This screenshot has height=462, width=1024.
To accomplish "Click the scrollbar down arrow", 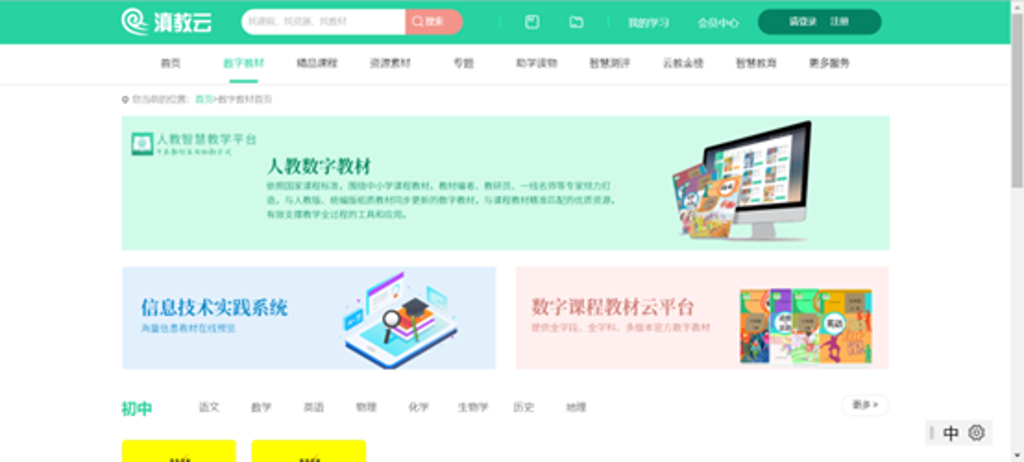I will point(1017,455).
